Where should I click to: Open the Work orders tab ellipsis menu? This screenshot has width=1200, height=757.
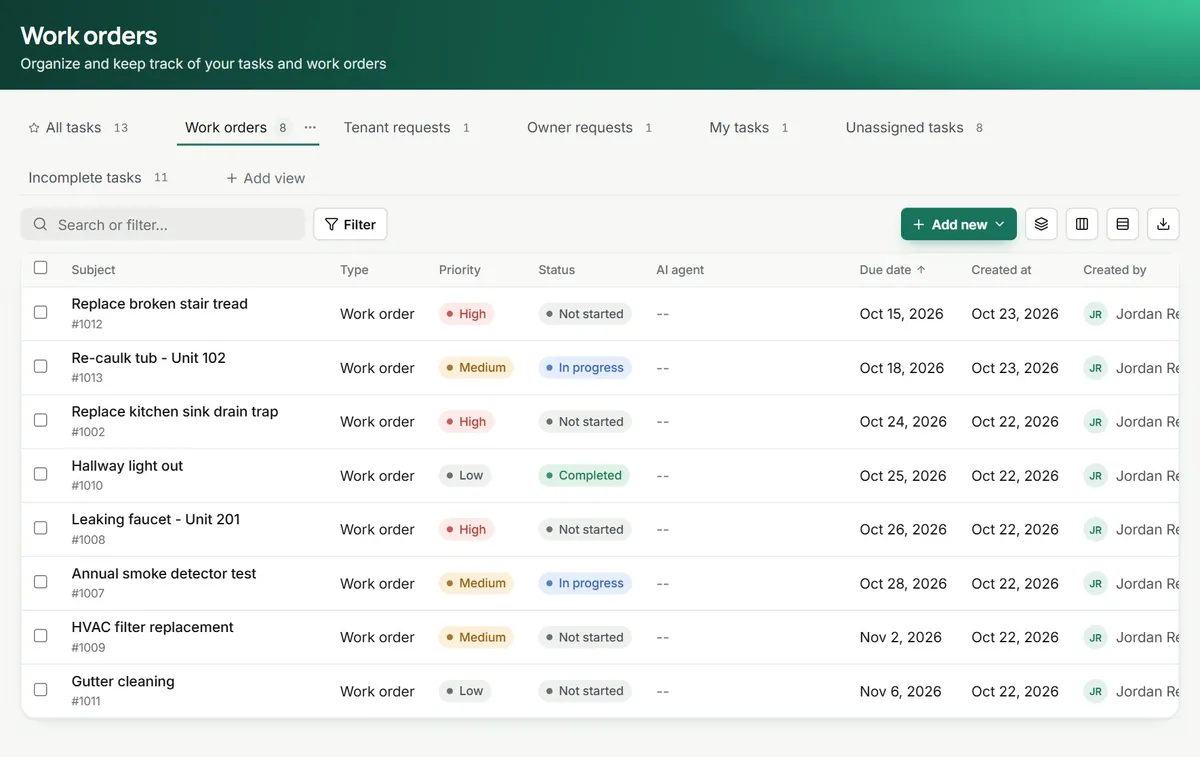pyautogui.click(x=310, y=127)
